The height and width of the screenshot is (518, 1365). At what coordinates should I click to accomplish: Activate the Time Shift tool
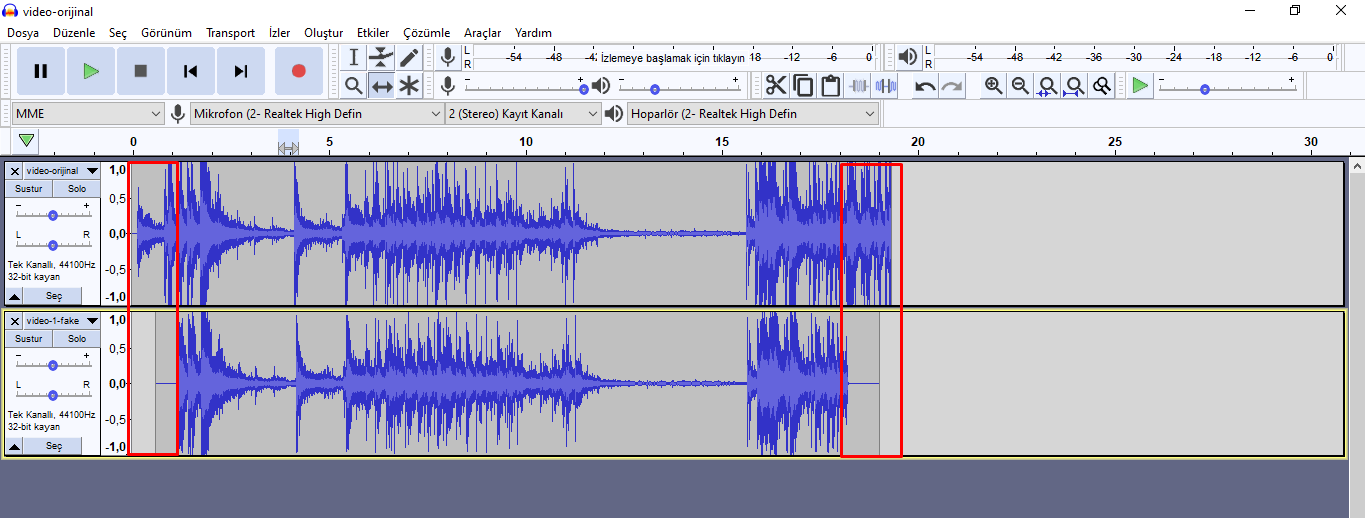tap(381, 86)
